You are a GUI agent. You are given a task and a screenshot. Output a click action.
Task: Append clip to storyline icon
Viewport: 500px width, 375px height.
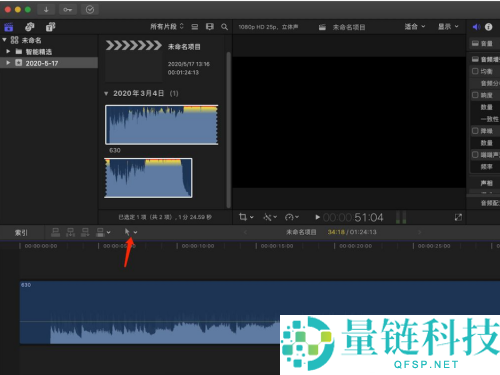click(85, 232)
